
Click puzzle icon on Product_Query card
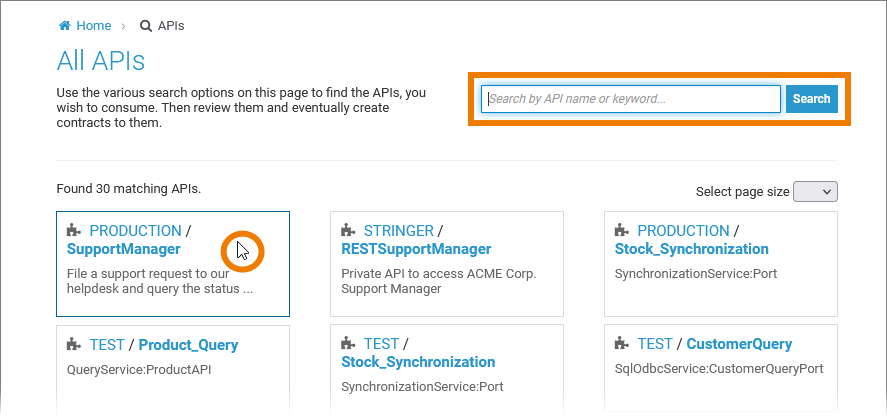pos(74,345)
